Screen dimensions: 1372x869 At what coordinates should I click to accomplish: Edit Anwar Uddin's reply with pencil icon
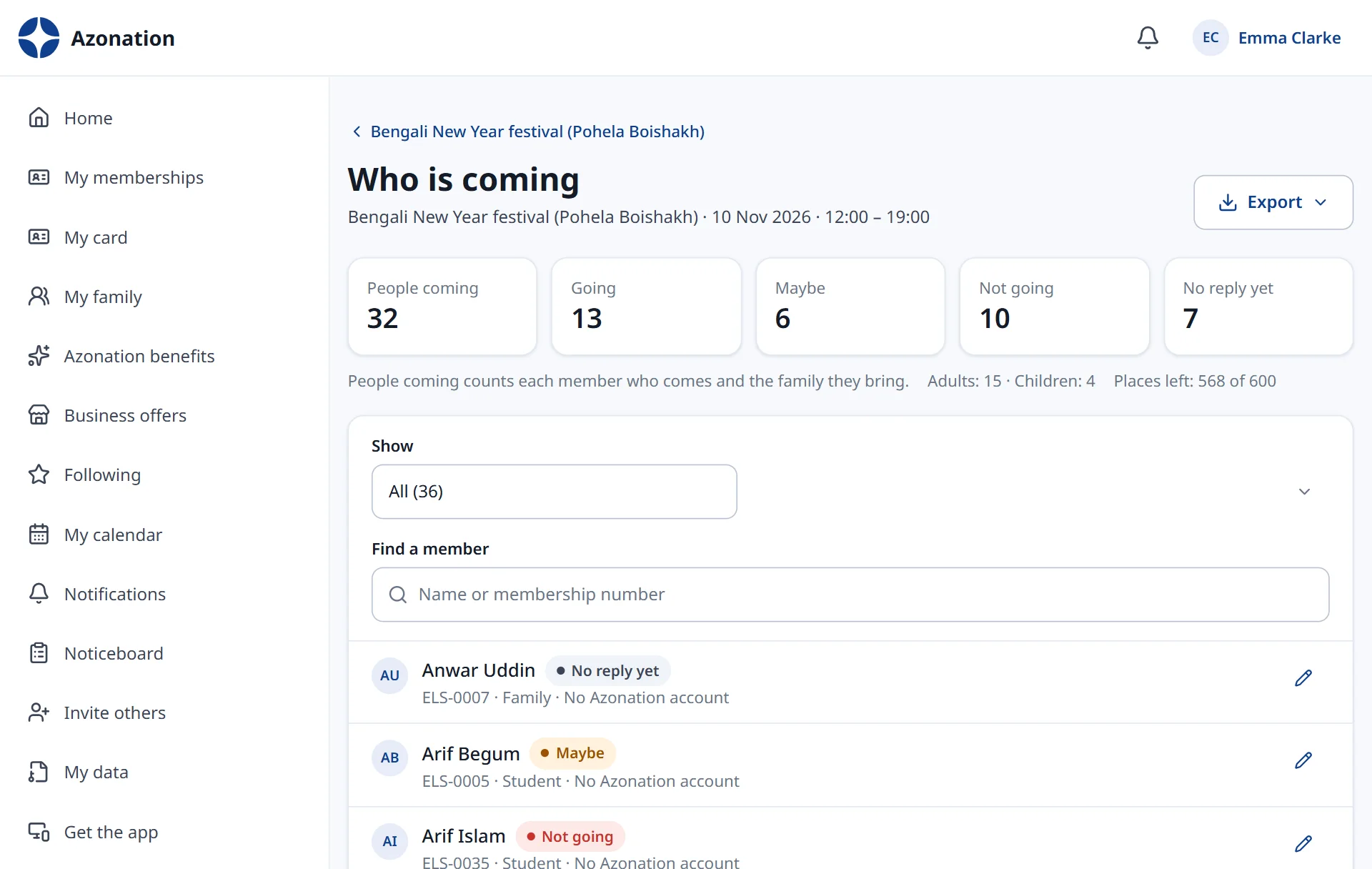[x=1303, y=678]
